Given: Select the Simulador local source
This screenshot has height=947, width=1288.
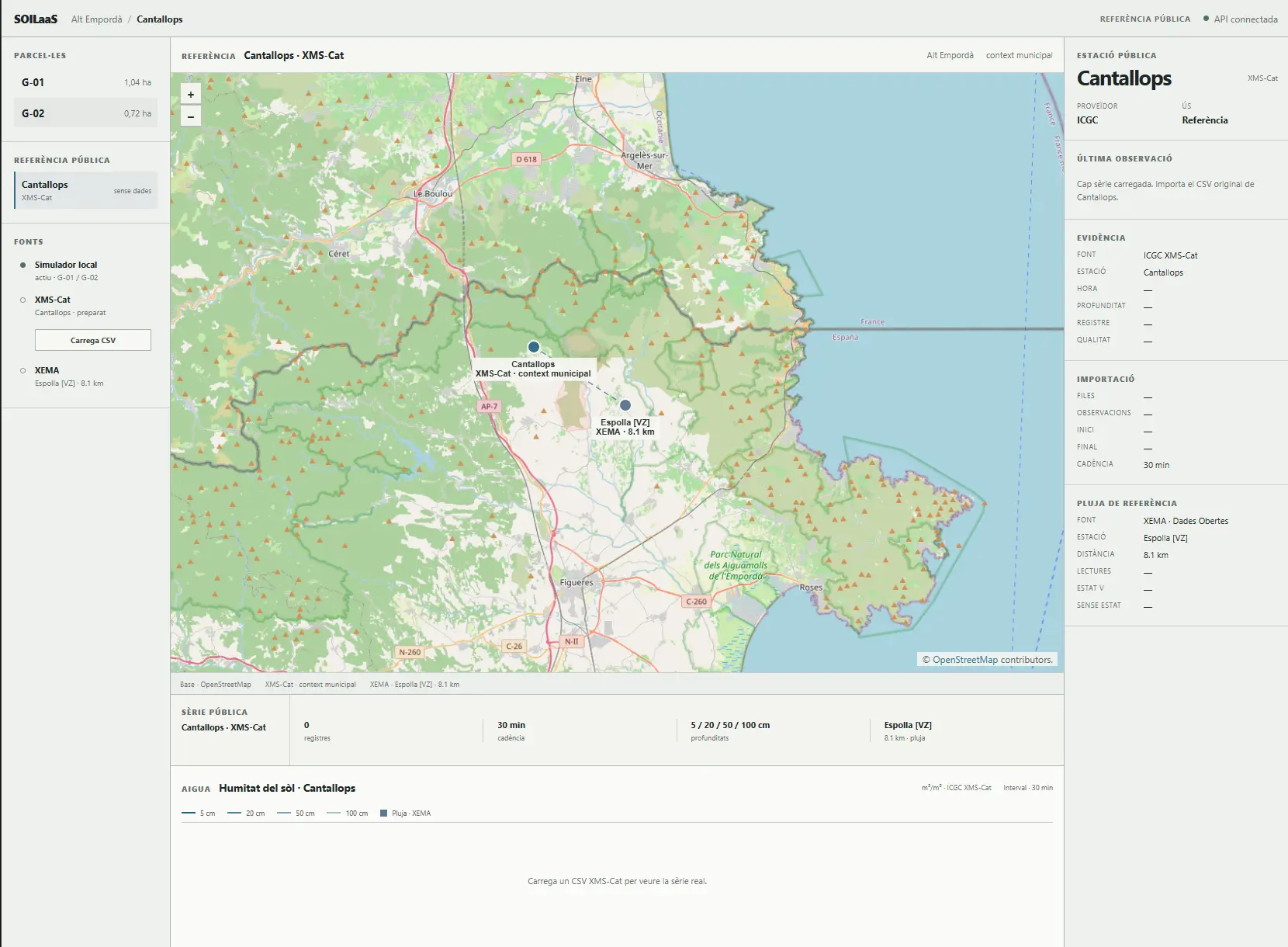Looking at the screenshot, I should pos(85,271).
